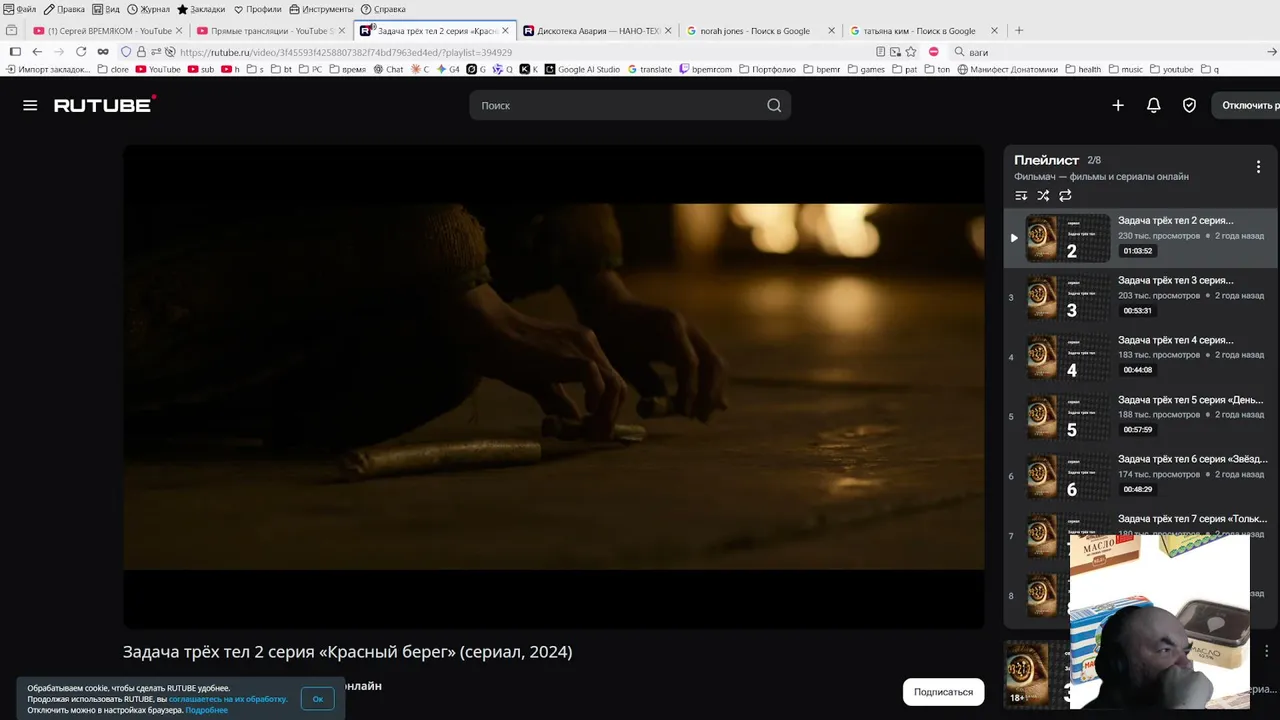Open the Правка menu

[64, 9]
